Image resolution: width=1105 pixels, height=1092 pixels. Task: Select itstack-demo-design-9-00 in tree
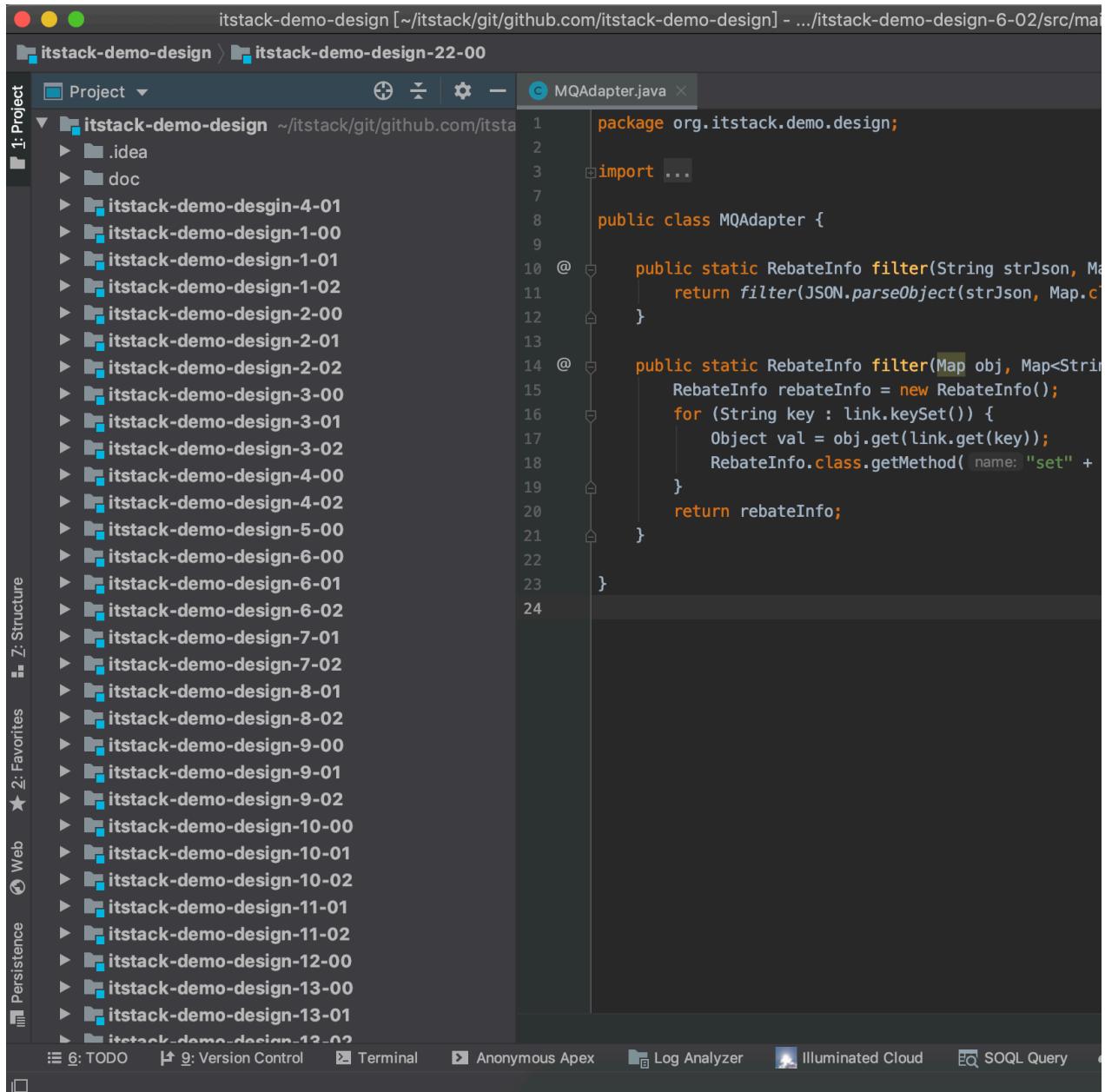pos(226,745)
